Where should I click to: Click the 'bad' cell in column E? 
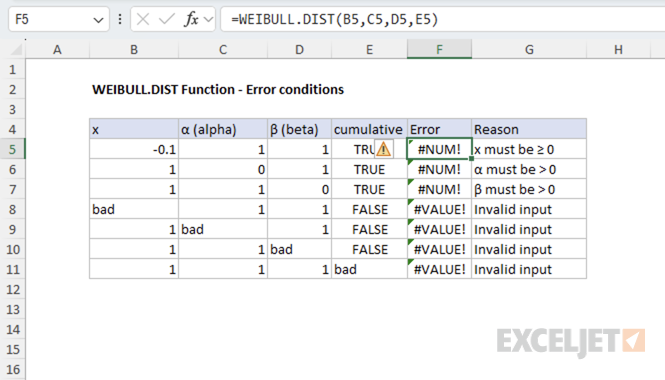pyautogui.click(x=369, y=269)
